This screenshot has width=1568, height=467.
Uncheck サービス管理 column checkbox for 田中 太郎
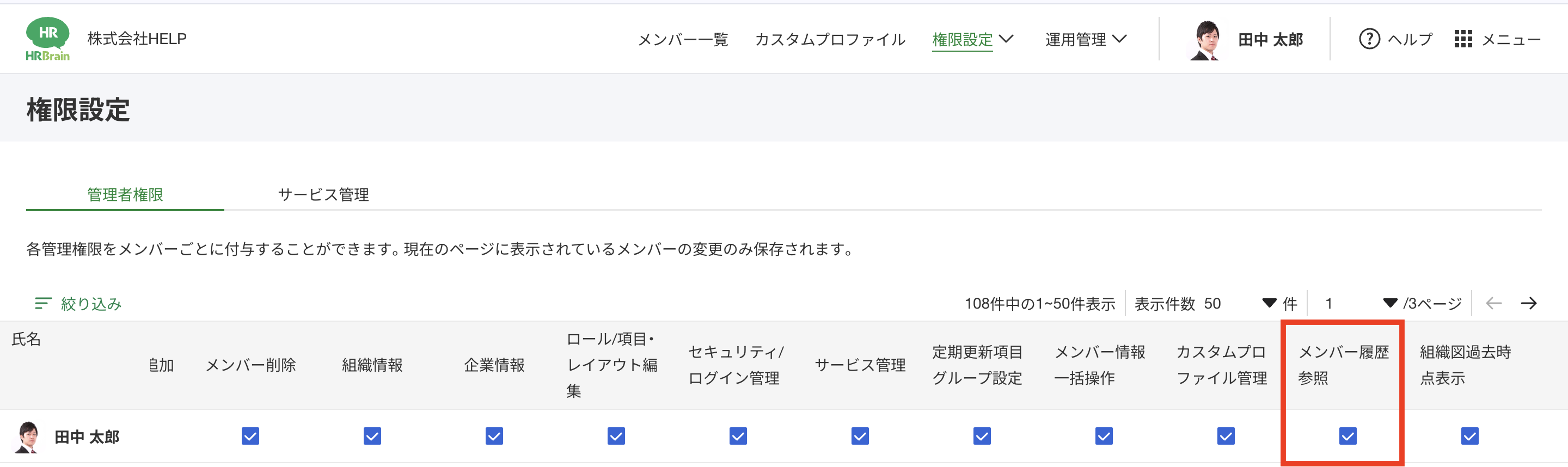860,436
